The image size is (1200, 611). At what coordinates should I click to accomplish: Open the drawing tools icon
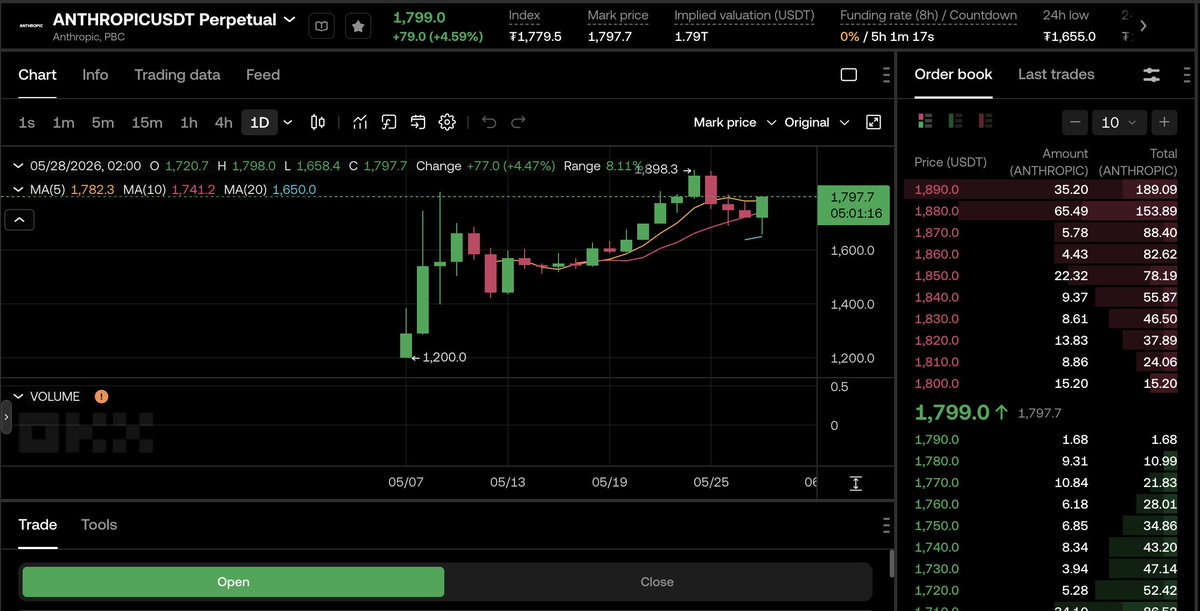tap(389, 122)
